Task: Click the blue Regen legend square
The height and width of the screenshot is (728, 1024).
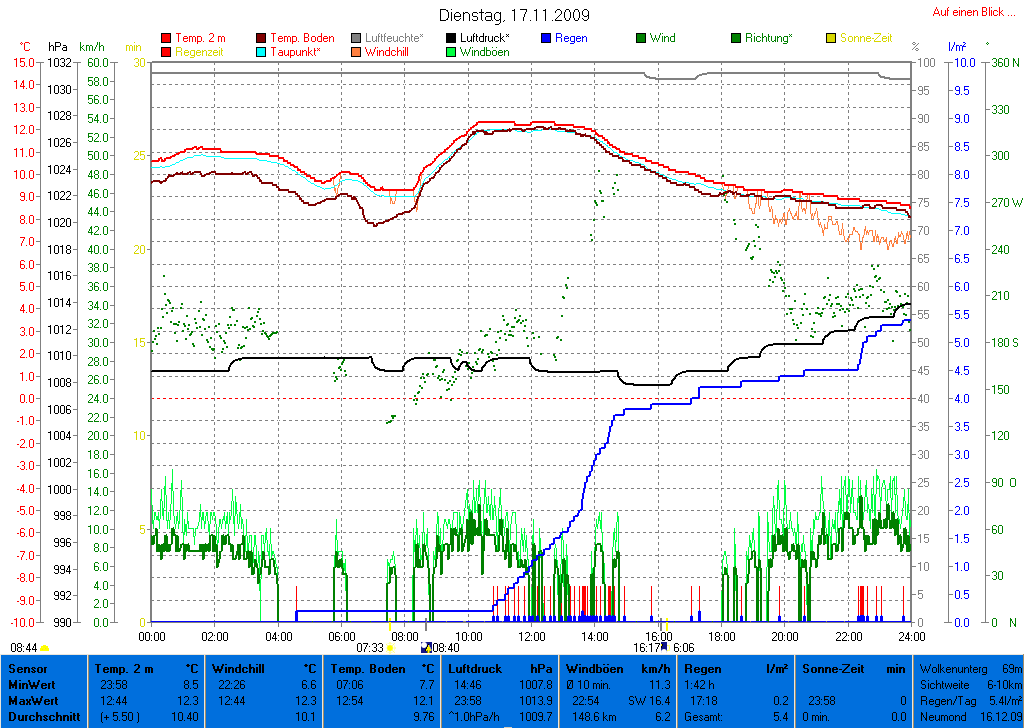Action: (546, 38)
